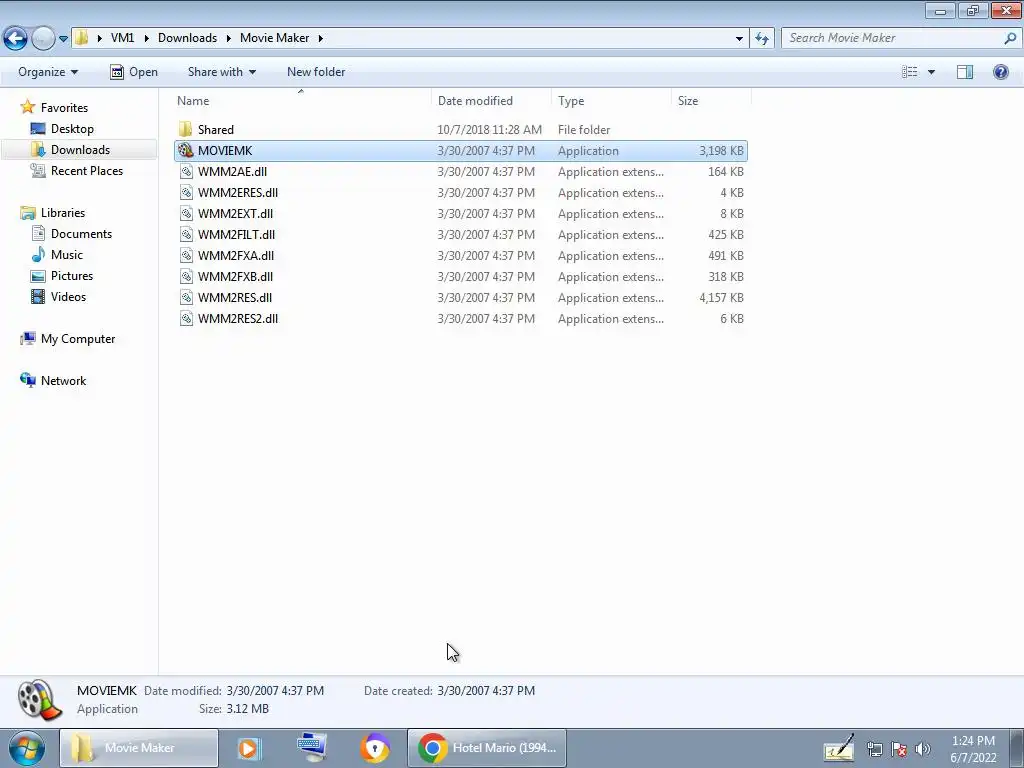Sort by the Date modified column header
Screen dimensions: 1024x768
coord(475,101)
